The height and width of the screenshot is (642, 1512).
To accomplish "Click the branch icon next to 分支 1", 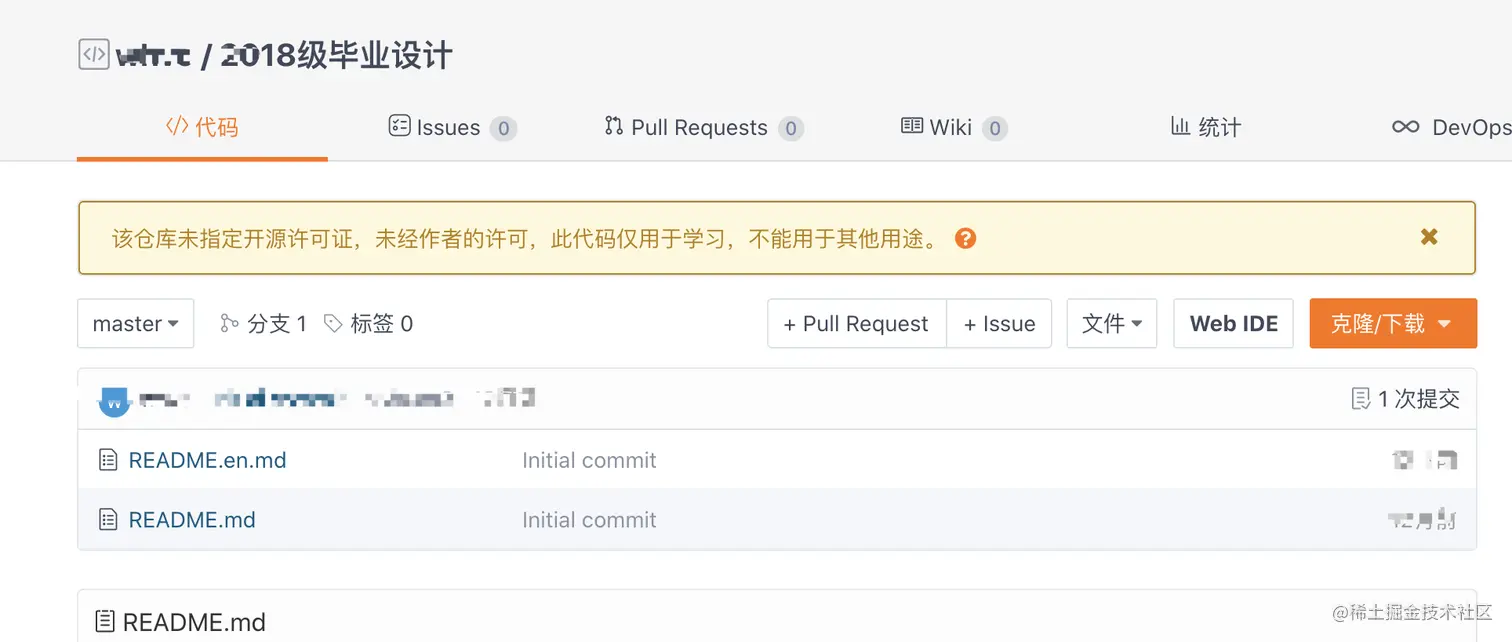I will [230, 323].
